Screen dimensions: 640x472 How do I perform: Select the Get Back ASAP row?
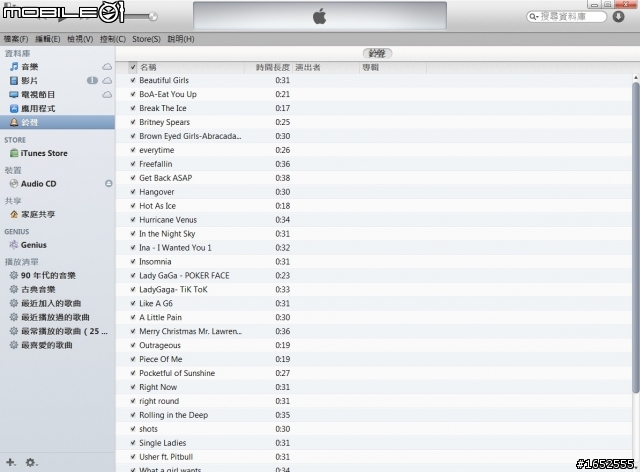click(x=374, y=178)
